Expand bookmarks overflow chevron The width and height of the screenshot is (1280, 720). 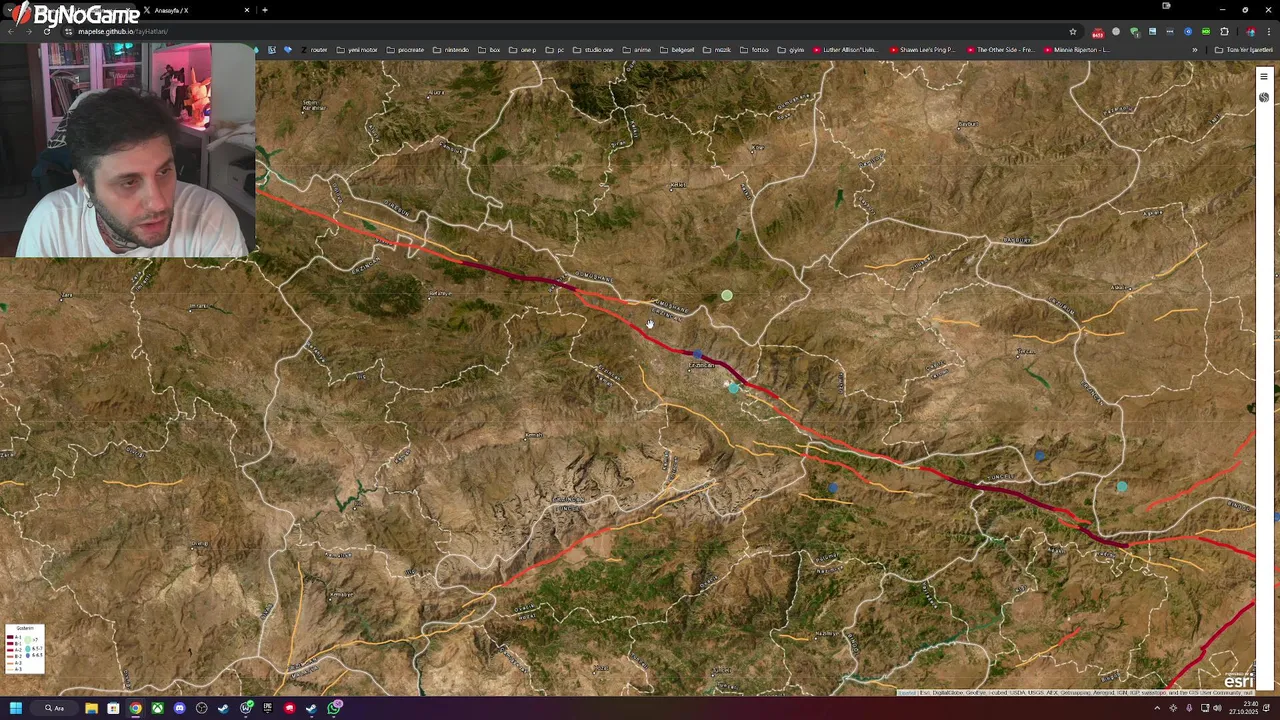click(1194, 50)
